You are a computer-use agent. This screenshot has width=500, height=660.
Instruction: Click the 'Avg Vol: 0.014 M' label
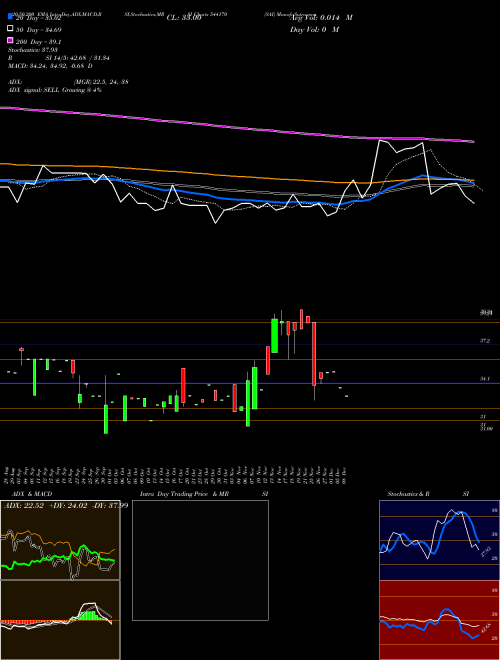coord(321,18)
